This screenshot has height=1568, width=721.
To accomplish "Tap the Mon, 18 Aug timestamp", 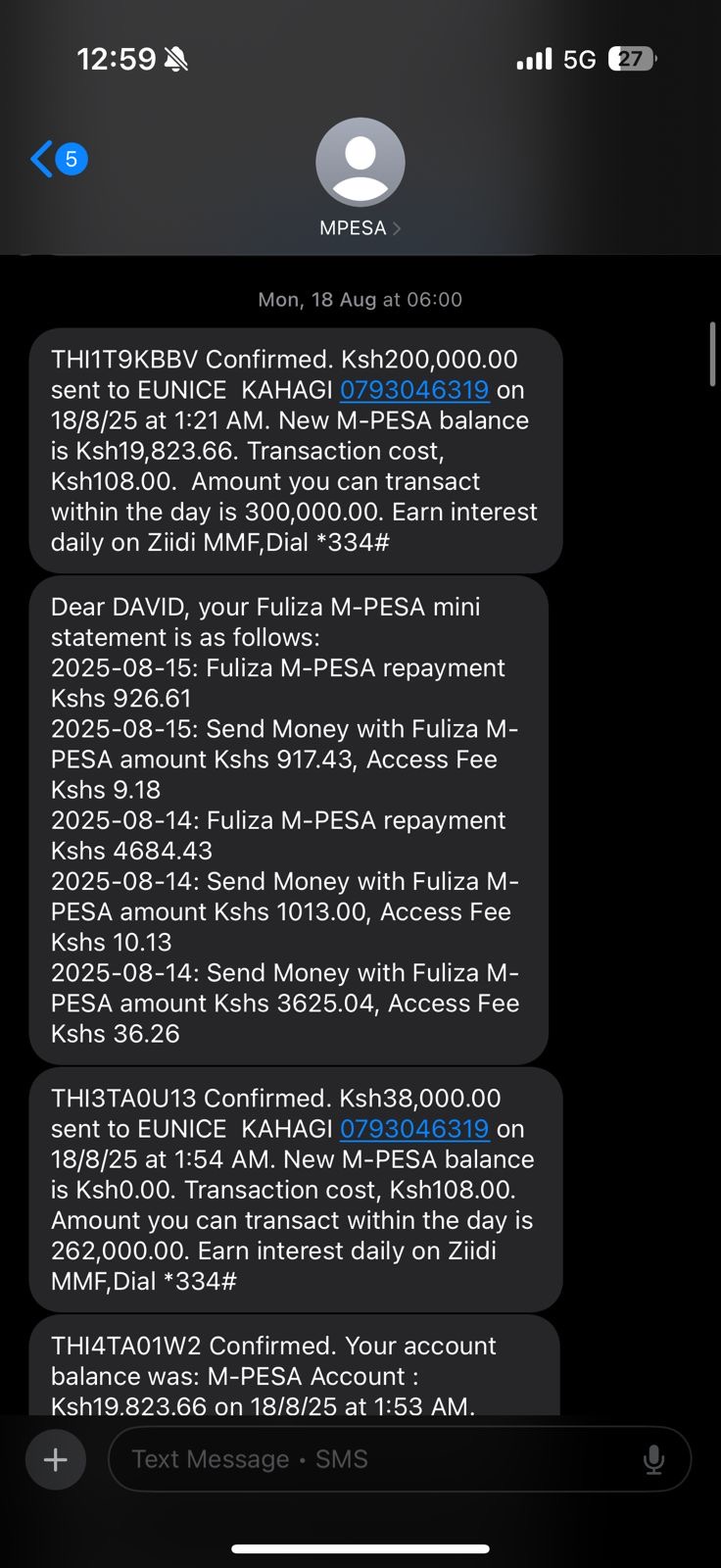I will [360, 300].
